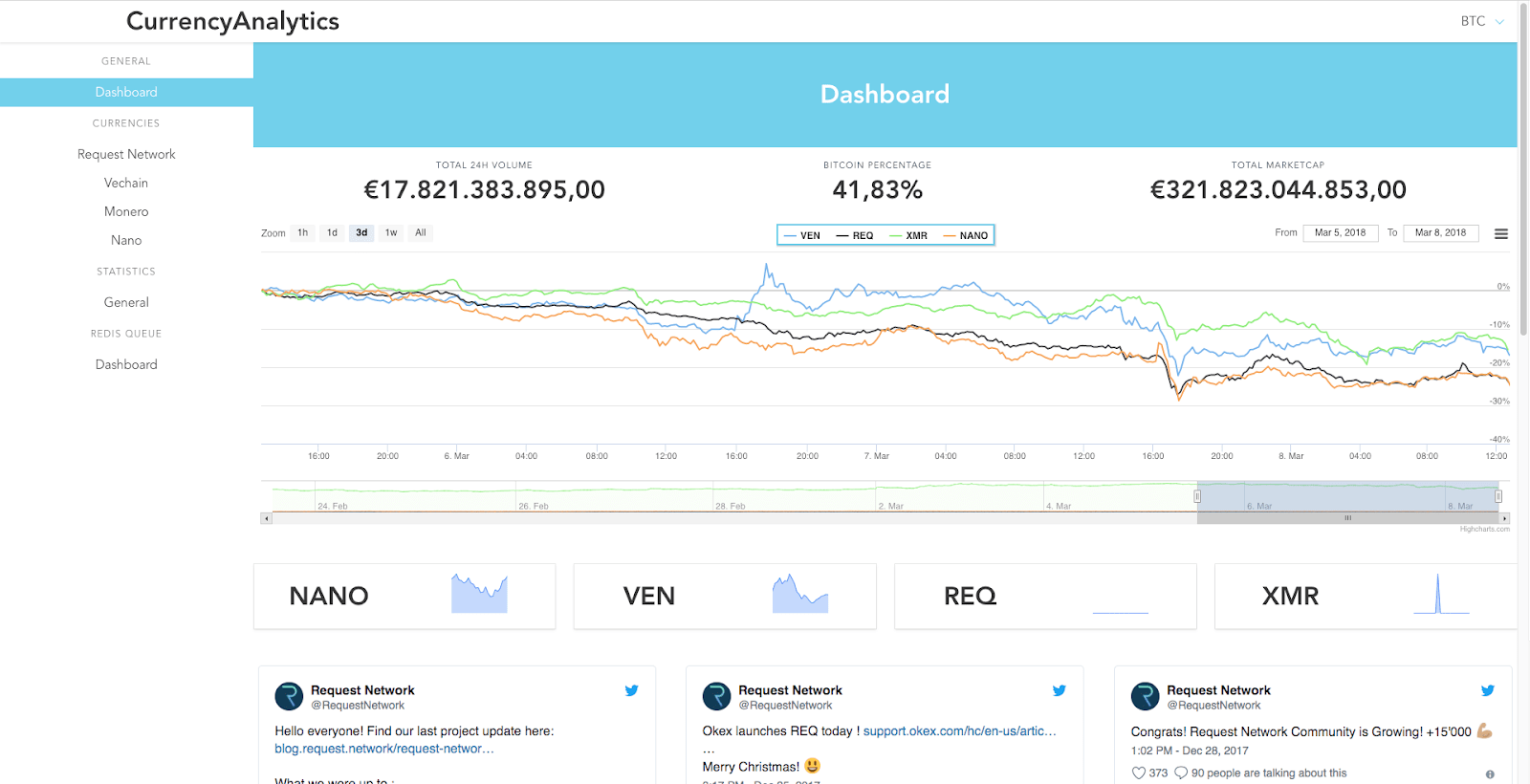Open Request Network currency page

(126, 154)
